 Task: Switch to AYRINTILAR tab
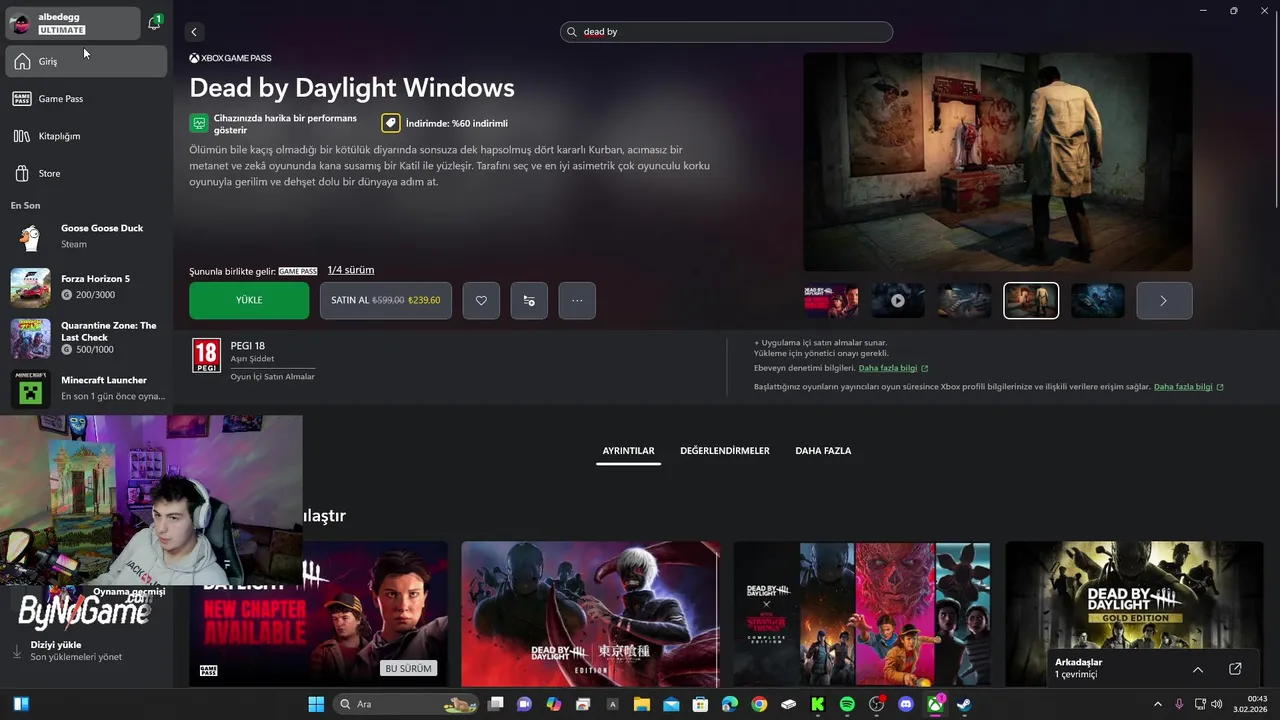[x=628, y=451]
